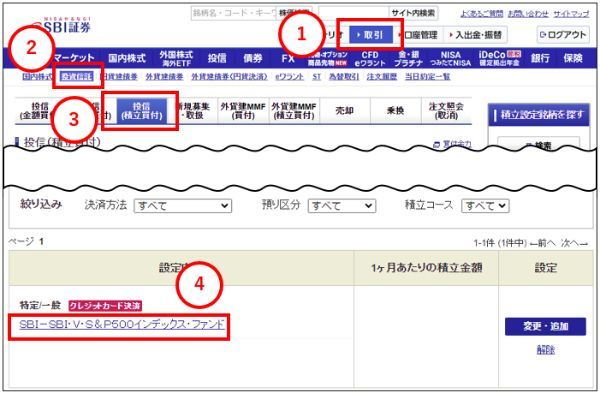Open SBI・V・S&P500インデックス・ファンド link

point(122,325)
